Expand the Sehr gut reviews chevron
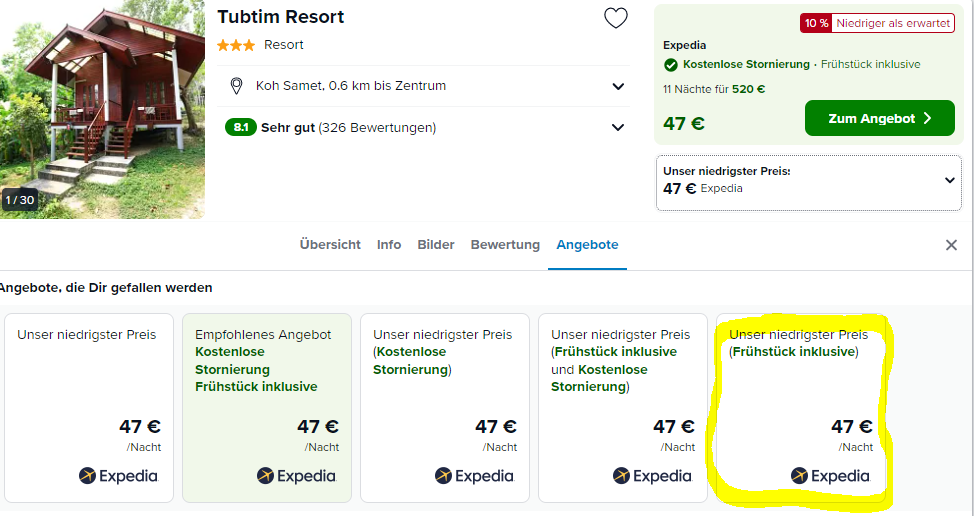 tap(618, 127)
